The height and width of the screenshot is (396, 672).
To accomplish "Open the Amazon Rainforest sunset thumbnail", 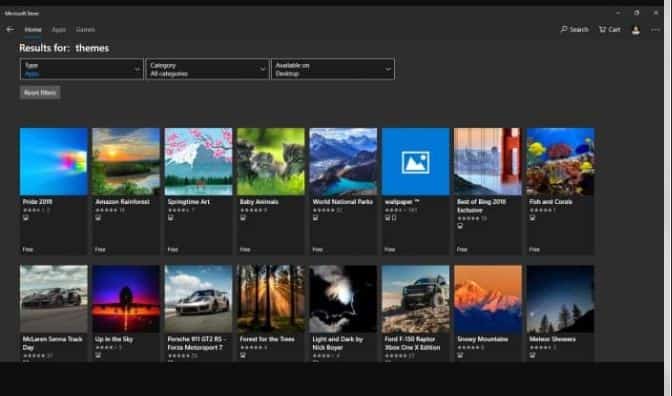I will point(126,162).
